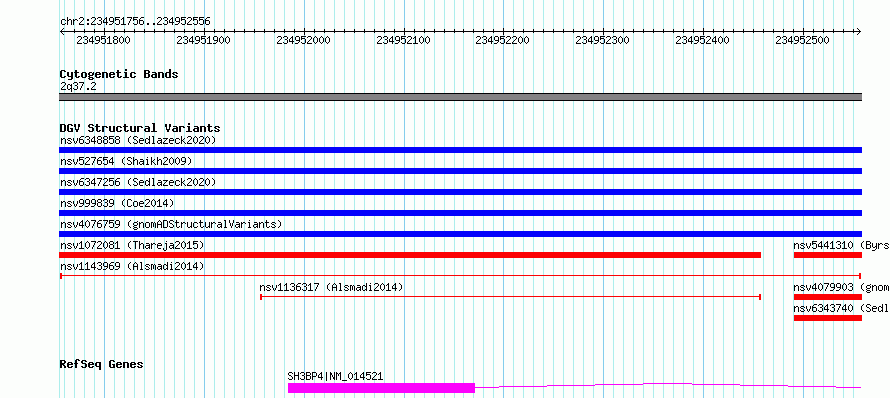This screenshot has width=890, height=398.
Task: Click the thin red line of nsv1136317
Action: [510, 297]
